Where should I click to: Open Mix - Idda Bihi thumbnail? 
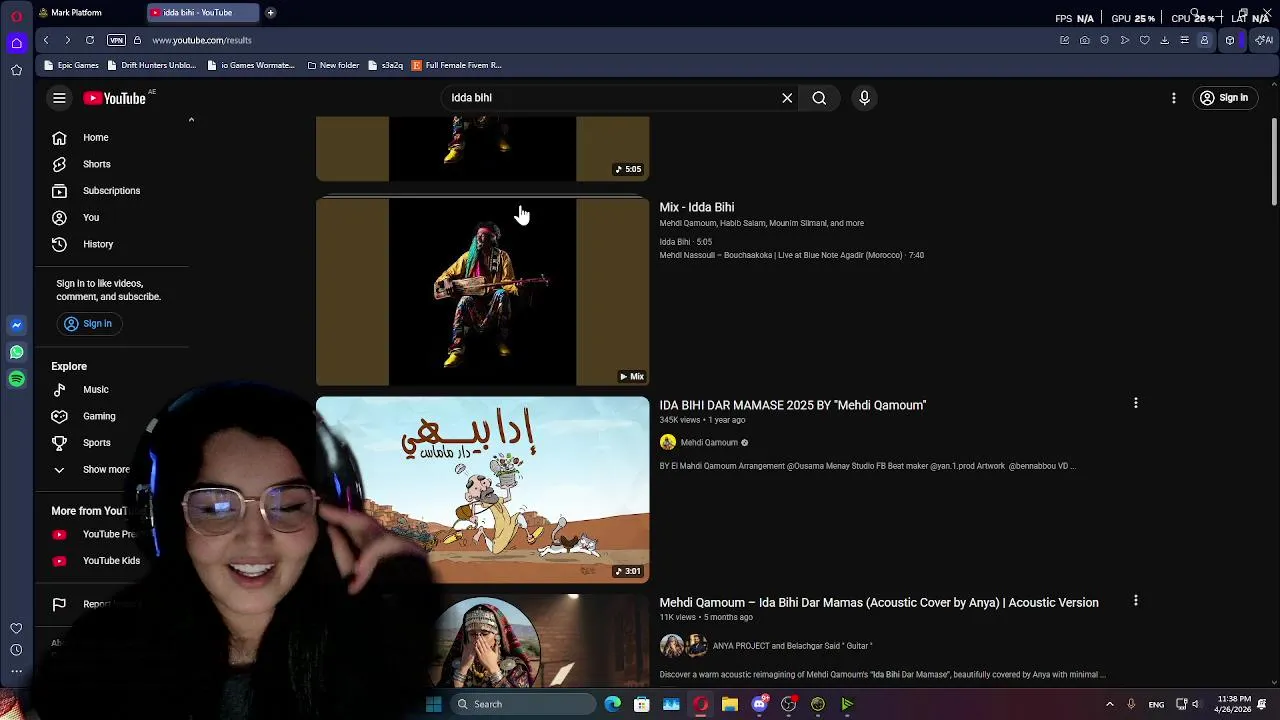(x=482, y=291)
